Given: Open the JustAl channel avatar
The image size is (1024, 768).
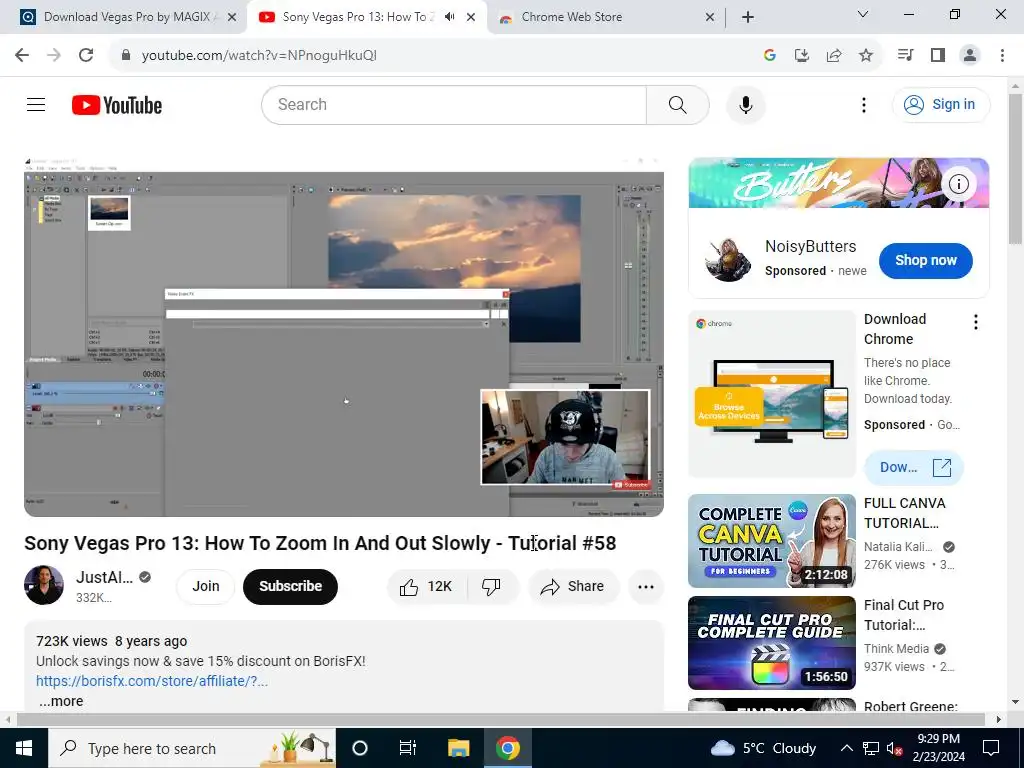Looking at the screenshot, I should click(44, 585).
